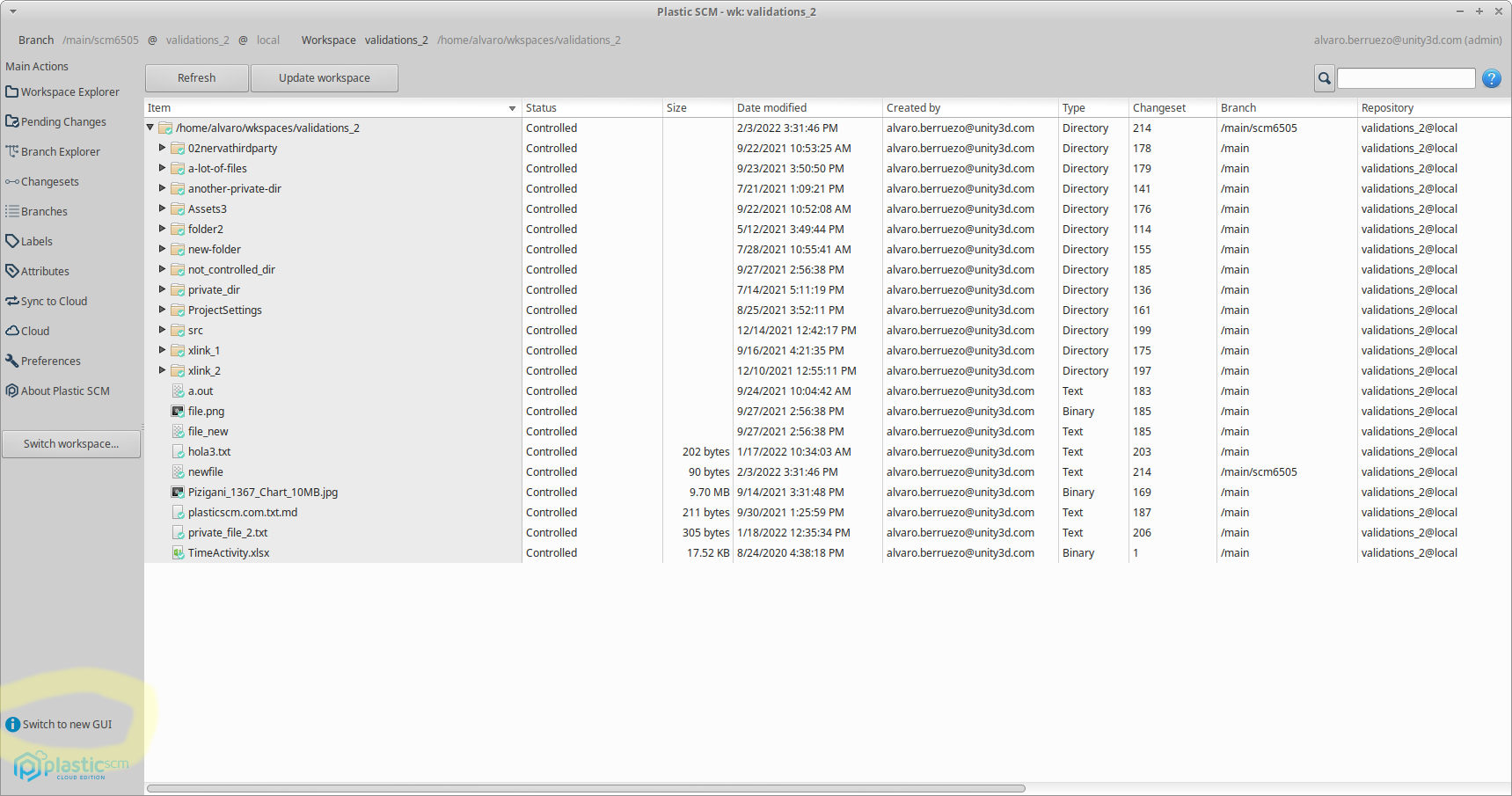Expand the ProjectSettings folder
This screenshot has width=1512, height=796.
[x=162, y=310]
